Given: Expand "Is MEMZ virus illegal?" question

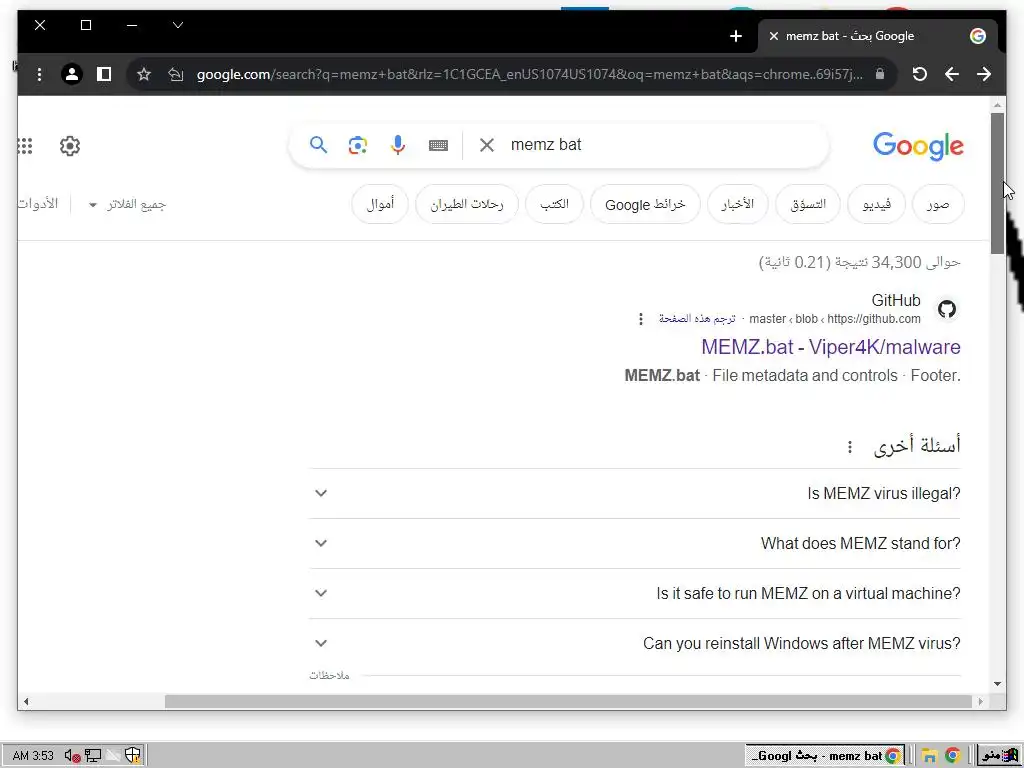Looking at the screenshot, I should pyautogui.click(x=635, y=494).
